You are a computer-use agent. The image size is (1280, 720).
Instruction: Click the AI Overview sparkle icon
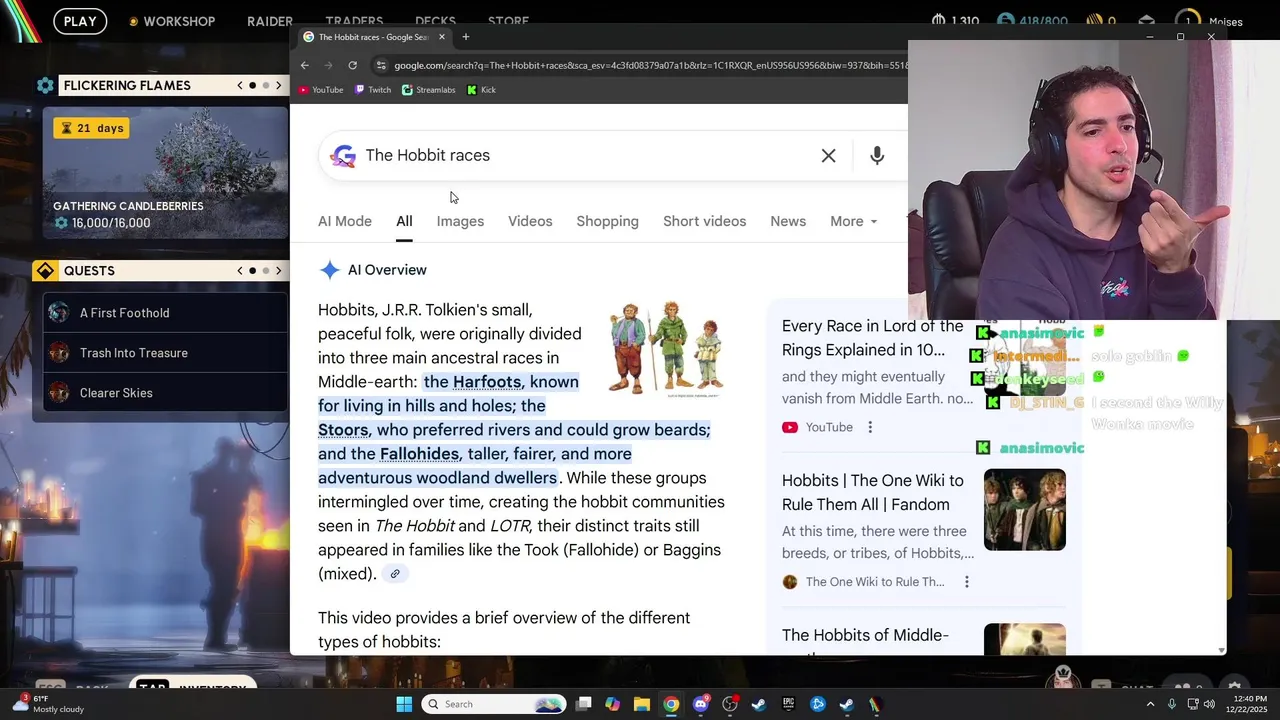click(329, 270)
